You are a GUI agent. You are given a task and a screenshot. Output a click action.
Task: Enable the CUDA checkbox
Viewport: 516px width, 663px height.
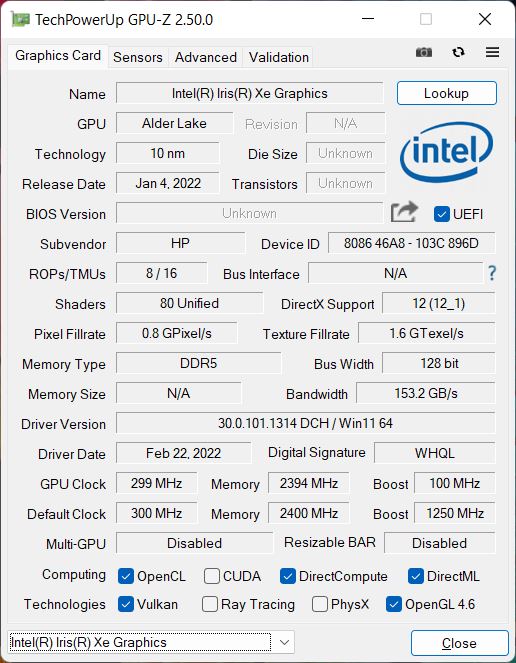pos(211,576)
